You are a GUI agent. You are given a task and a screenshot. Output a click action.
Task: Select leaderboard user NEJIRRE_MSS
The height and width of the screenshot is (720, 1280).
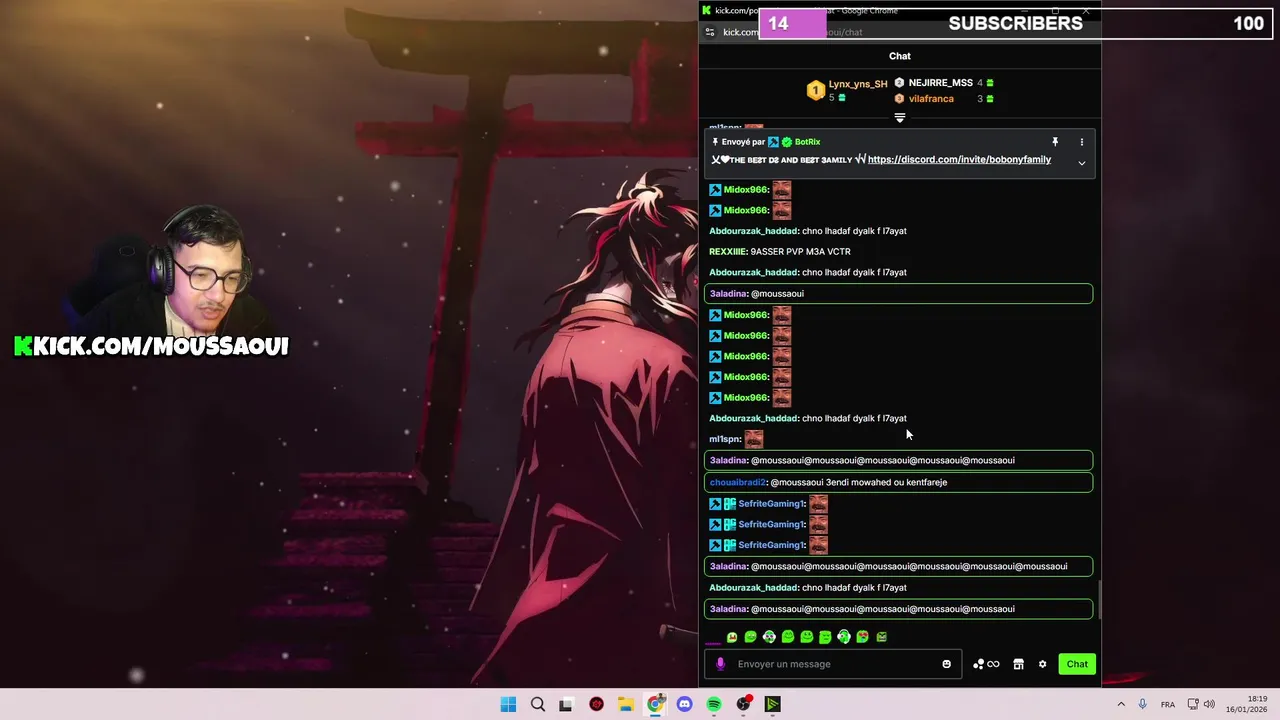[940, 83]
